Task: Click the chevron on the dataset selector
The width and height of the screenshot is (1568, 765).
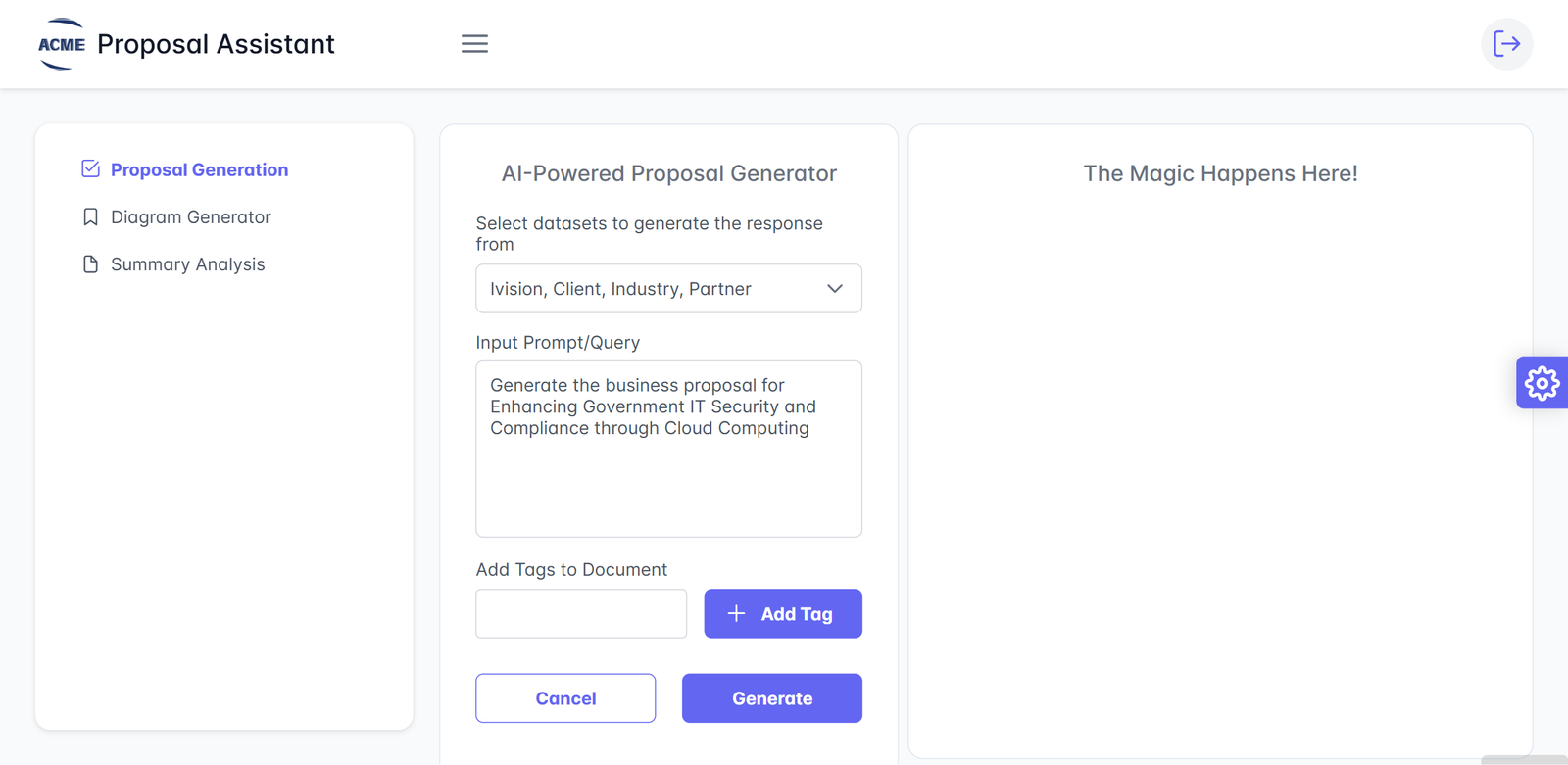Action: pyautogui.click(x=835, y=288)
